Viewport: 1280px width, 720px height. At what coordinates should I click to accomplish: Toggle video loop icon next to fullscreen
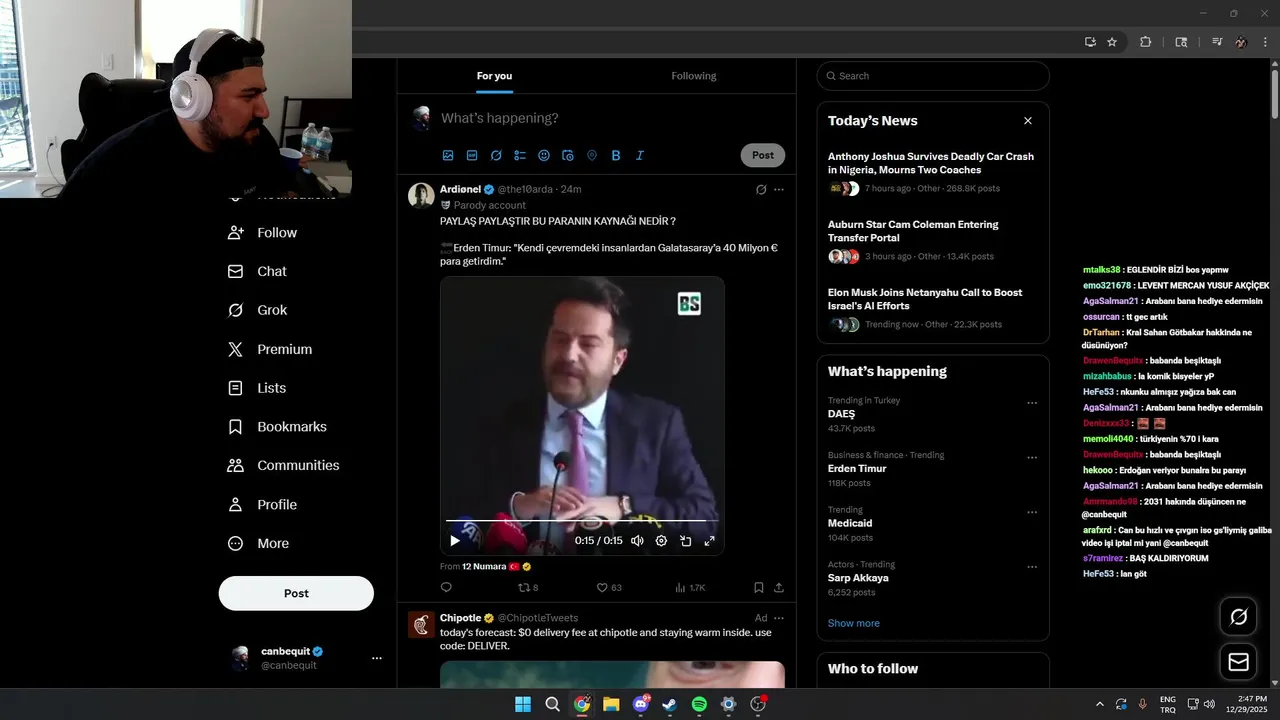tap(686, 541)
